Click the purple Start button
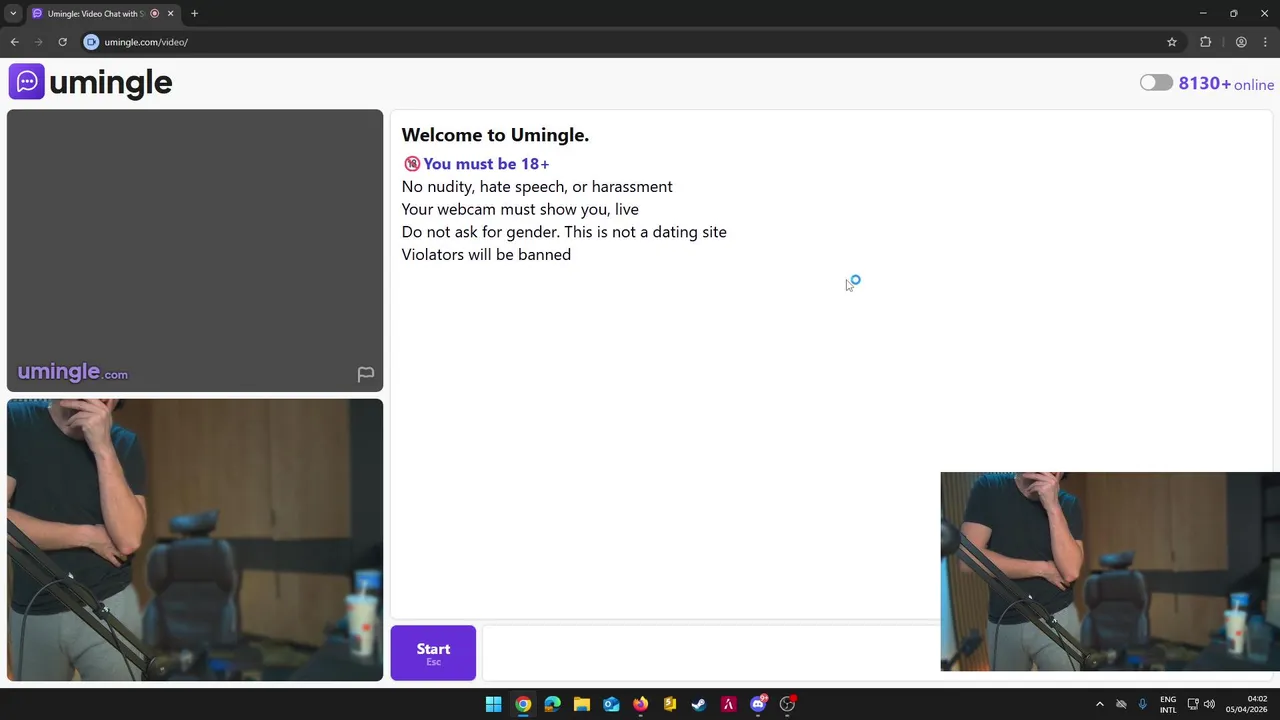The height and width of the screenshot is (720, 1280). (x=433, y=653)
